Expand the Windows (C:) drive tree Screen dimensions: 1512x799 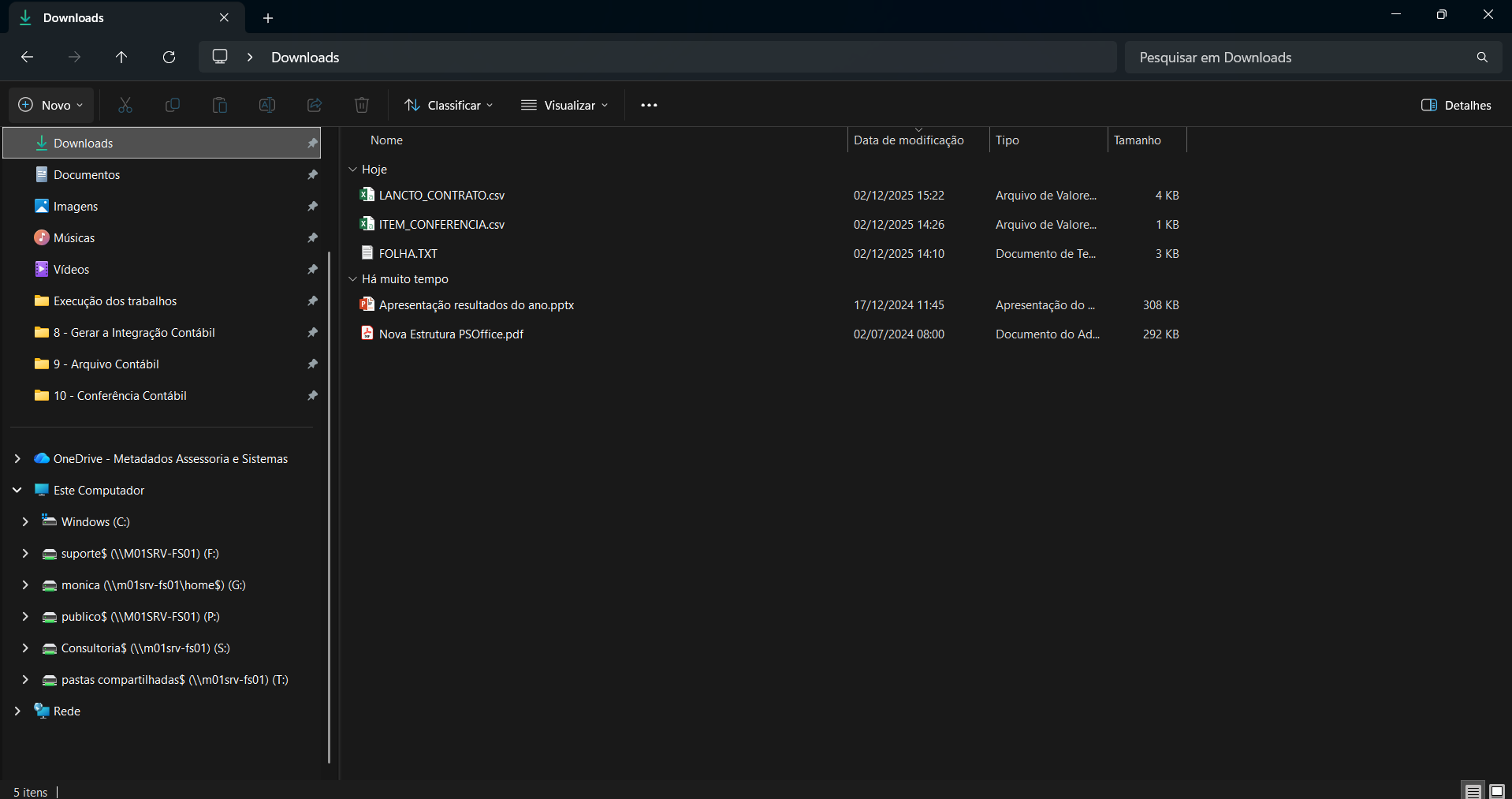[25, 522]
